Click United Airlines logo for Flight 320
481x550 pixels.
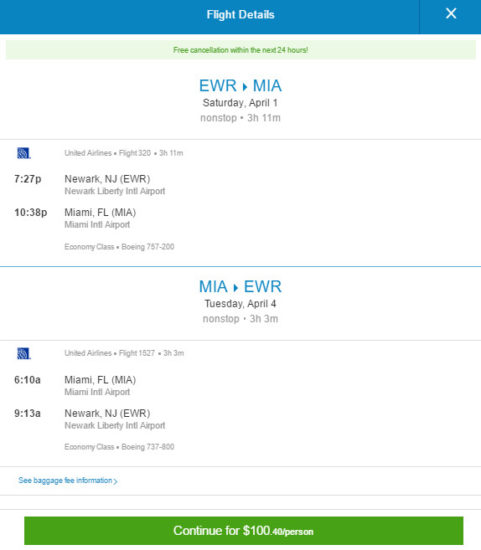(24, 153)
